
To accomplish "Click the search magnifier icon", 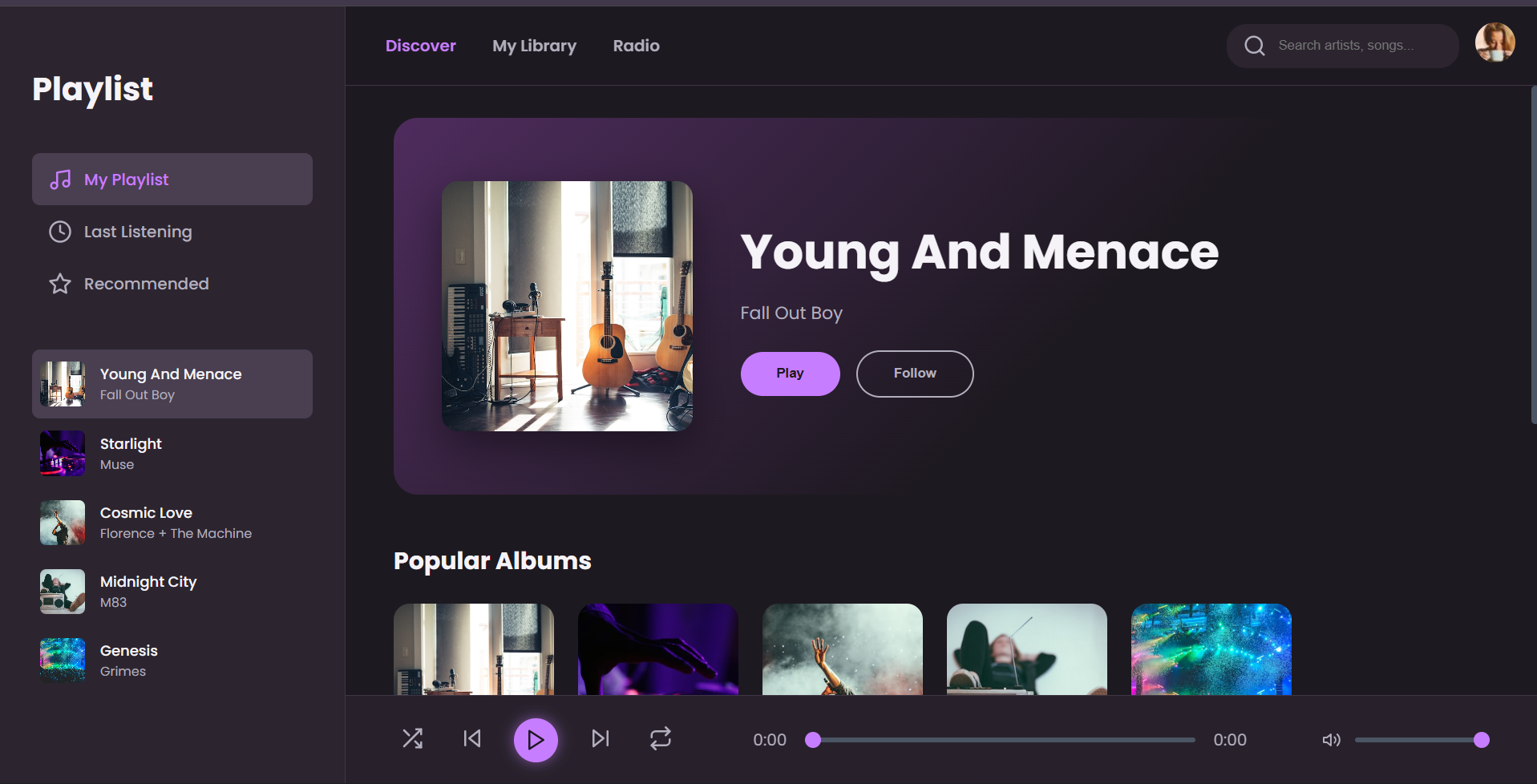I will point(1255,46).
